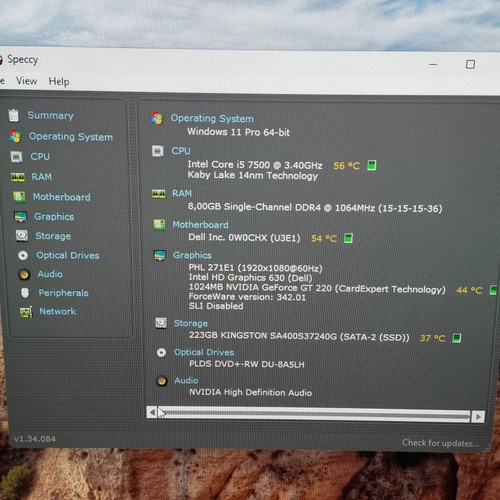Click the Motherboard icon in sidebar
The image size is (500, 500).
coord(19,197)
